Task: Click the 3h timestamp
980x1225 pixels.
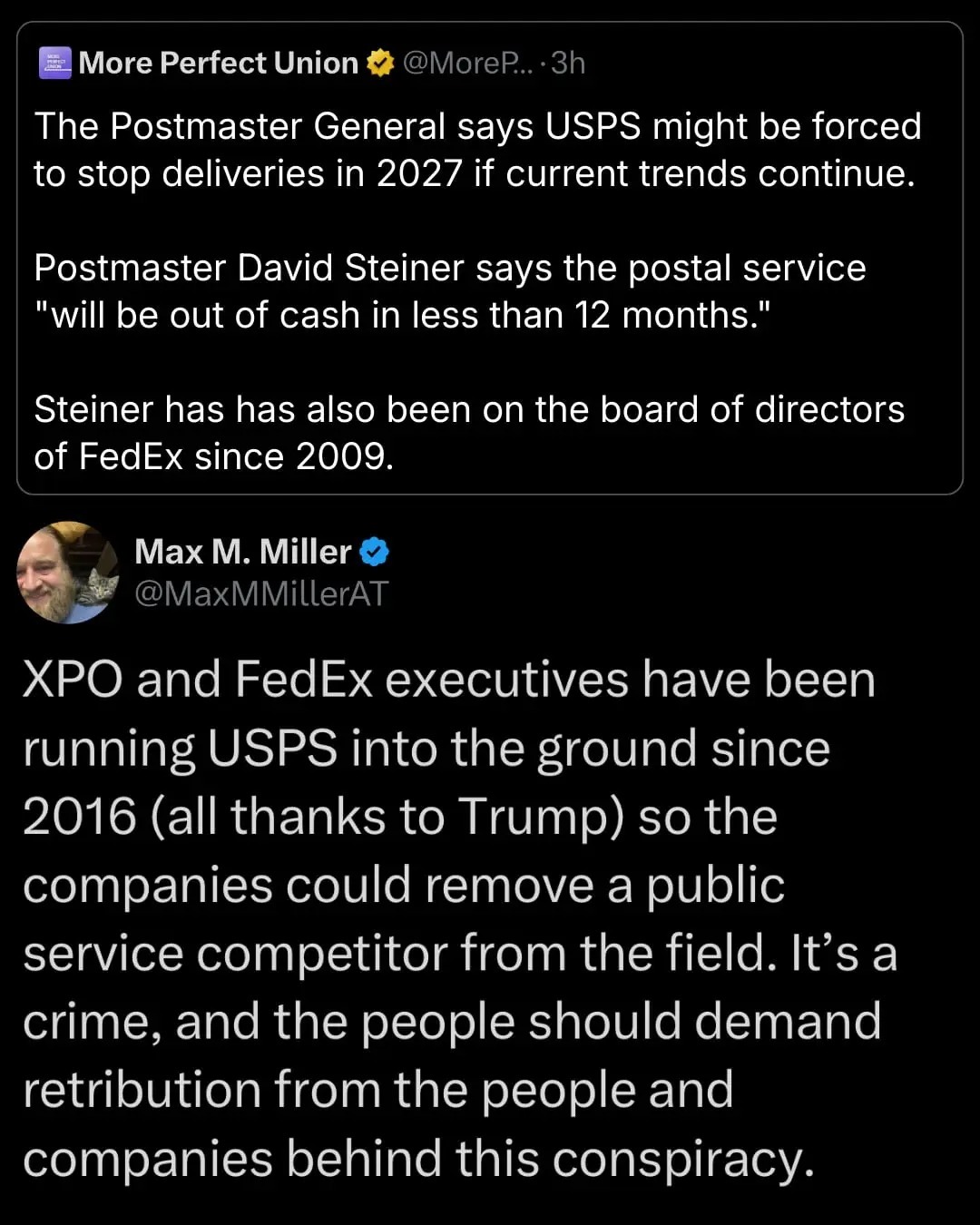Action: pos(569,64)
